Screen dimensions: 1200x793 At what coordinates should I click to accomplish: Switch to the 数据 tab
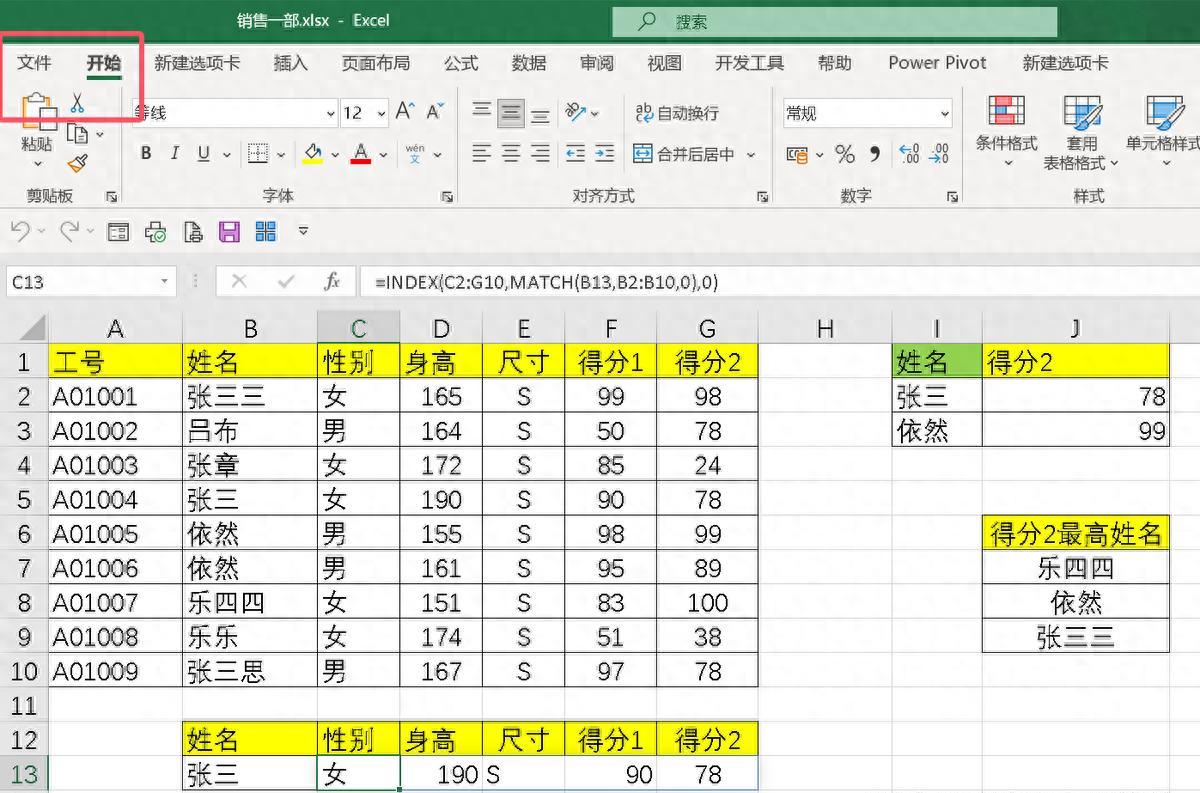529,62
